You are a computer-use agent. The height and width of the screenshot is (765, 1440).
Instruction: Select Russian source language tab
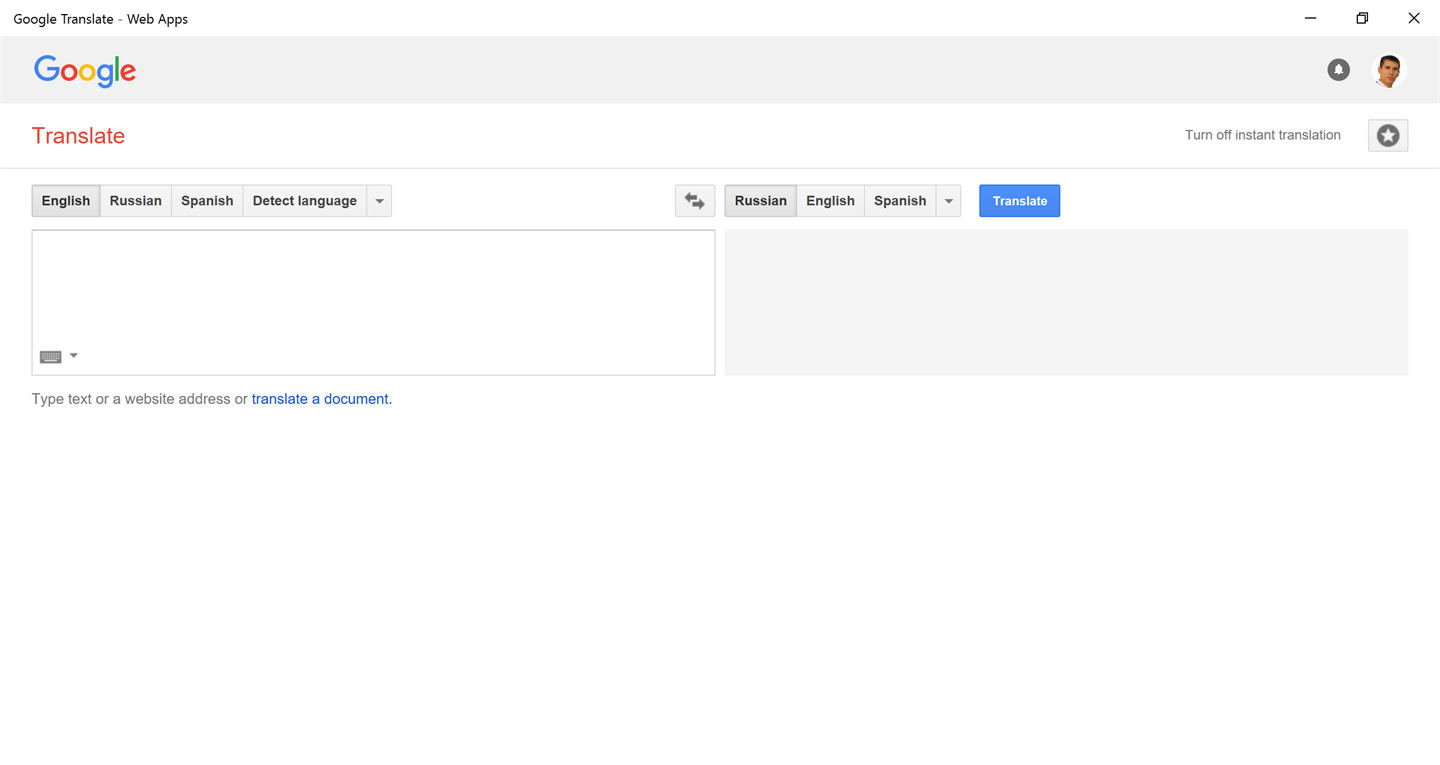135,201
